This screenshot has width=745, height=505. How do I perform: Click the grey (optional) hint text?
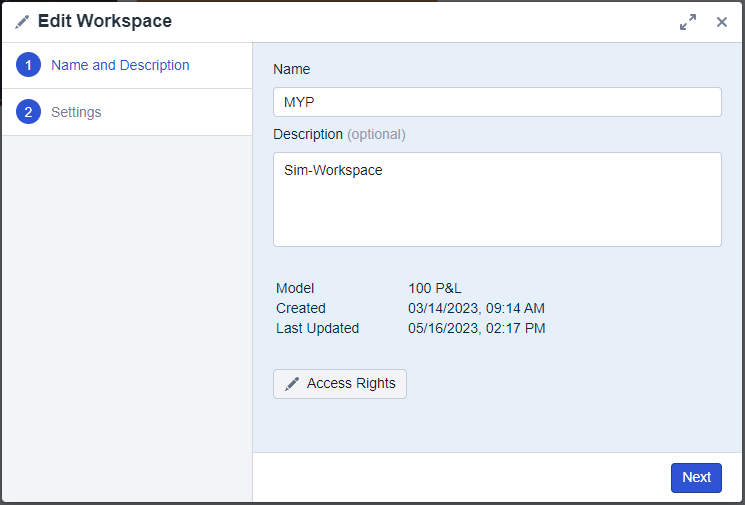tap(376, 134)
